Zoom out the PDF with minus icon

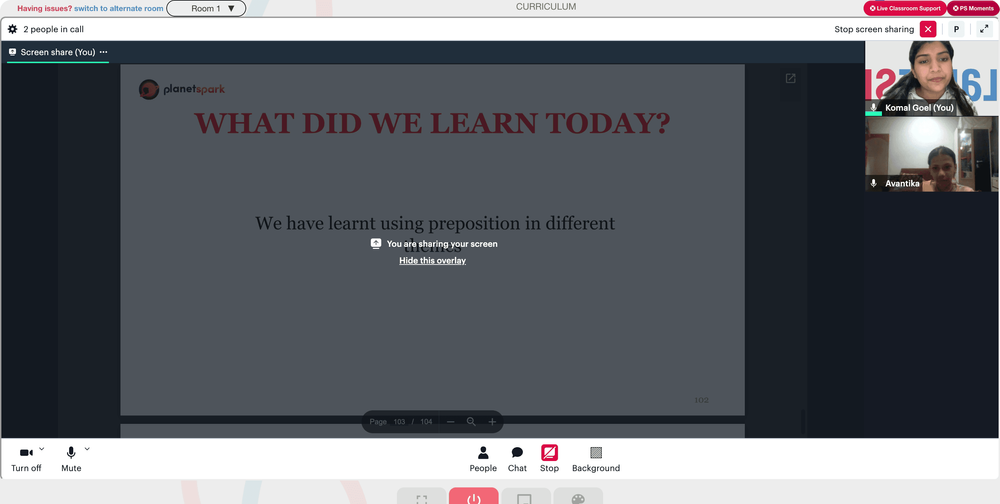click(450, 422)
